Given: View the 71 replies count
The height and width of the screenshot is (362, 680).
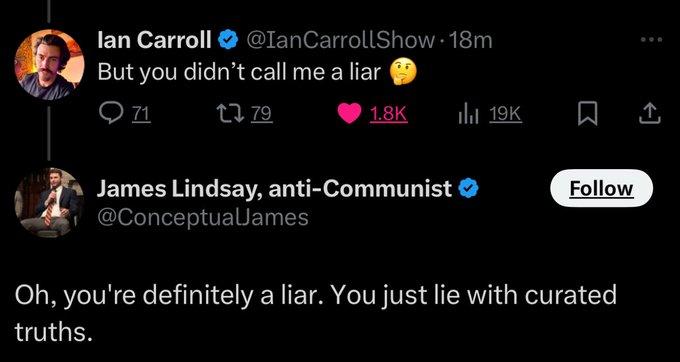Looking at the screenshot, I should click(141, 114).
